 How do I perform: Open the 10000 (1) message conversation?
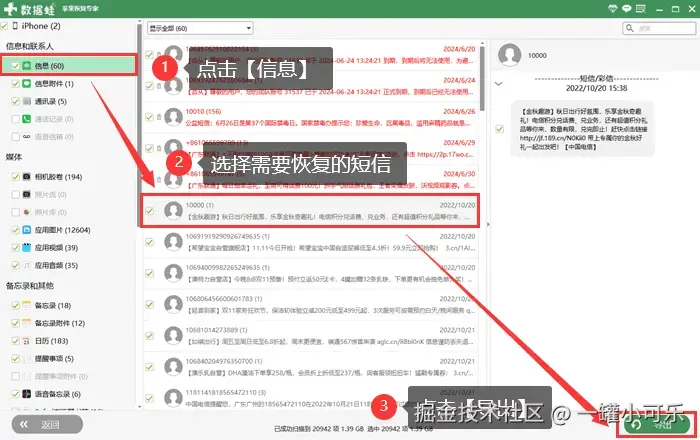310,211
